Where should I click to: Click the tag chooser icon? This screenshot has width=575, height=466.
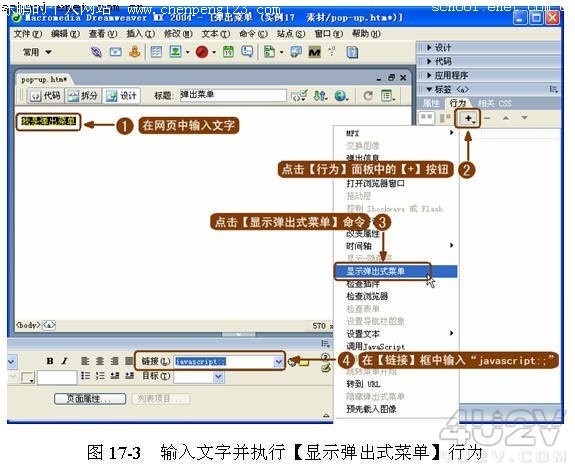coord(296,52)
